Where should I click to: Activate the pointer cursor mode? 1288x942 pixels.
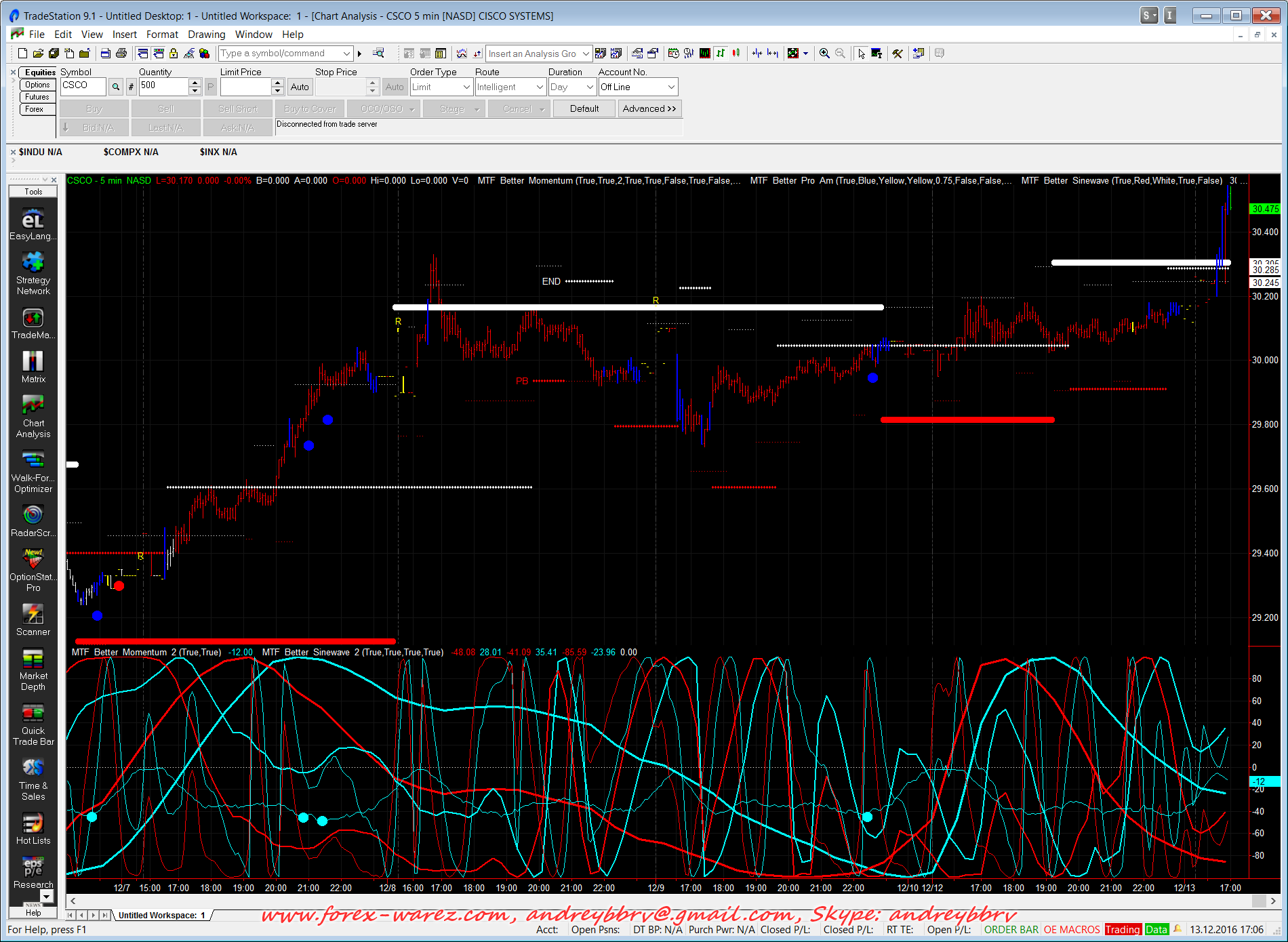[861, 54]
